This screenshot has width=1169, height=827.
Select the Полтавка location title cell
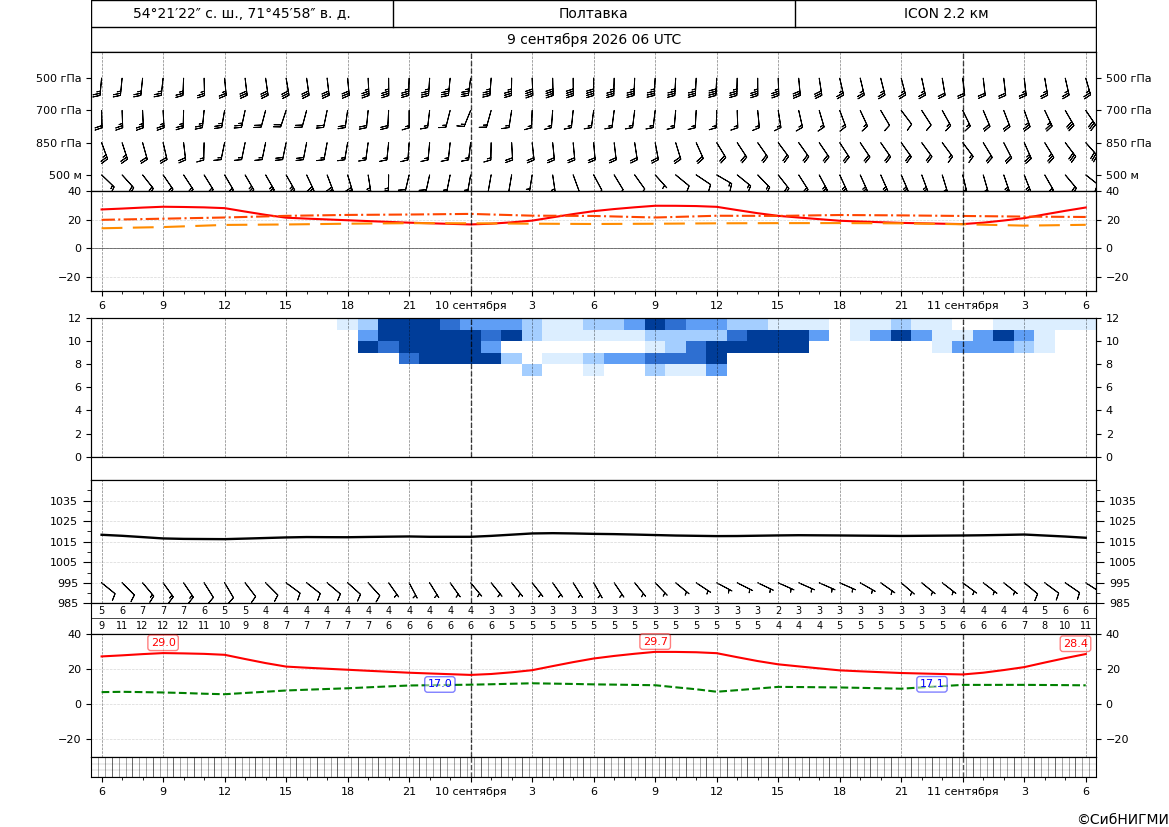point(593,13)
